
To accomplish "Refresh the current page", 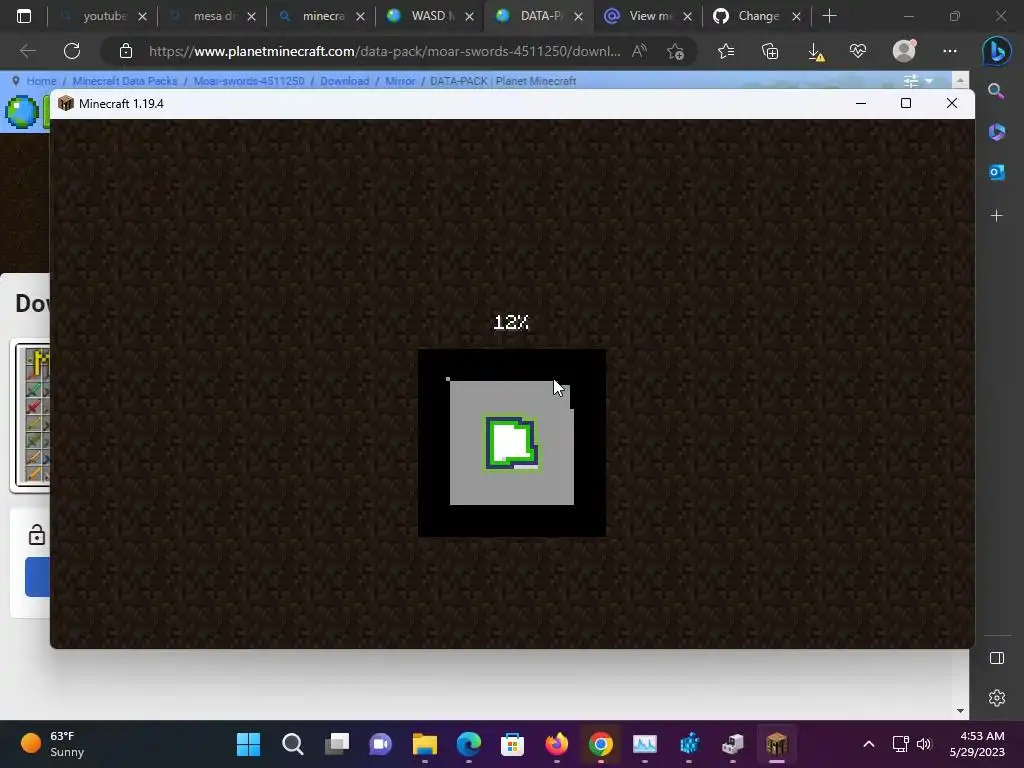I will tap(72, 51).
